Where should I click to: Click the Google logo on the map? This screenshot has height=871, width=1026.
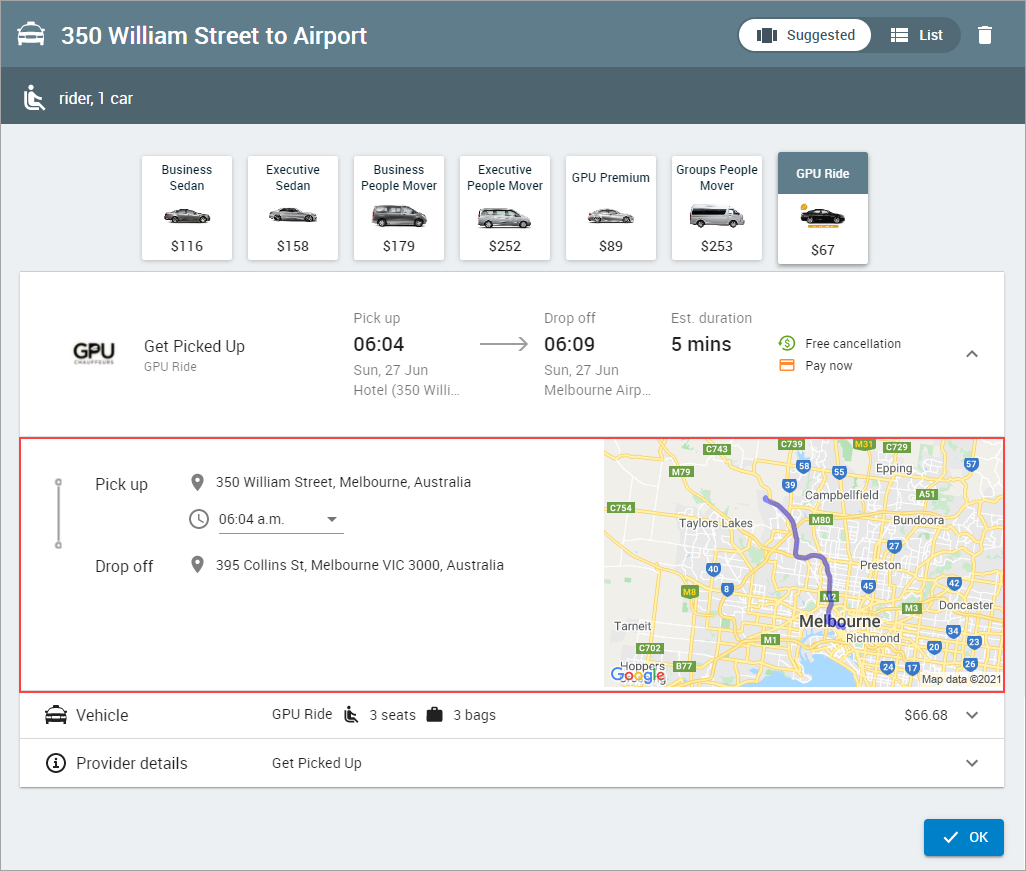tap(638, 673)
